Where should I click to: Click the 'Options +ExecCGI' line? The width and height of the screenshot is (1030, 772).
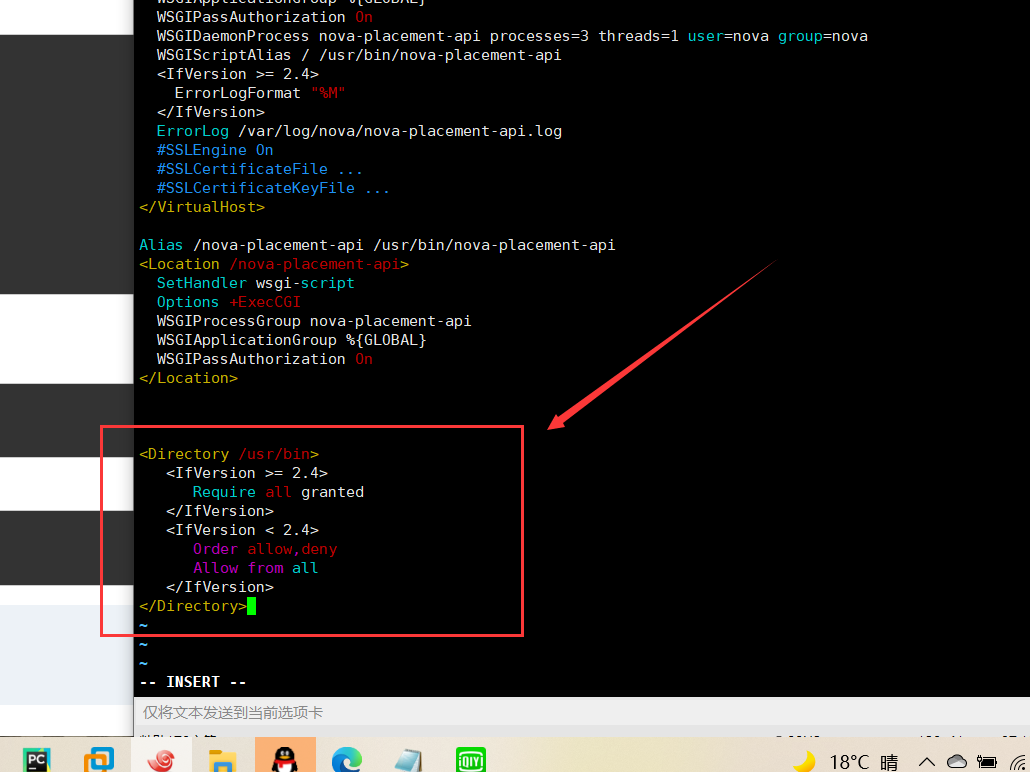[229, 302]
